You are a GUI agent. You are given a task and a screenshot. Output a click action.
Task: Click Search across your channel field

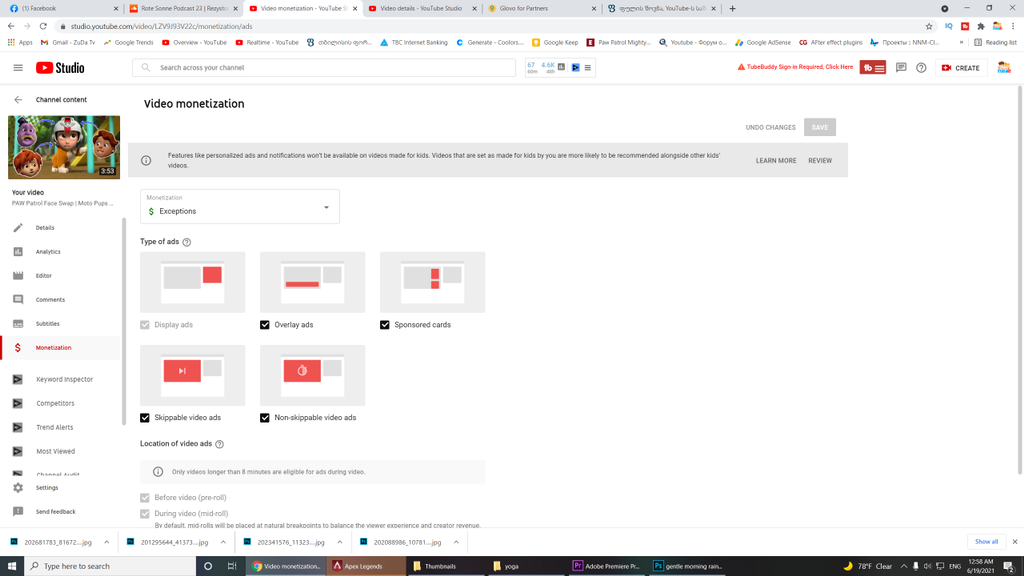pos(324,67)
